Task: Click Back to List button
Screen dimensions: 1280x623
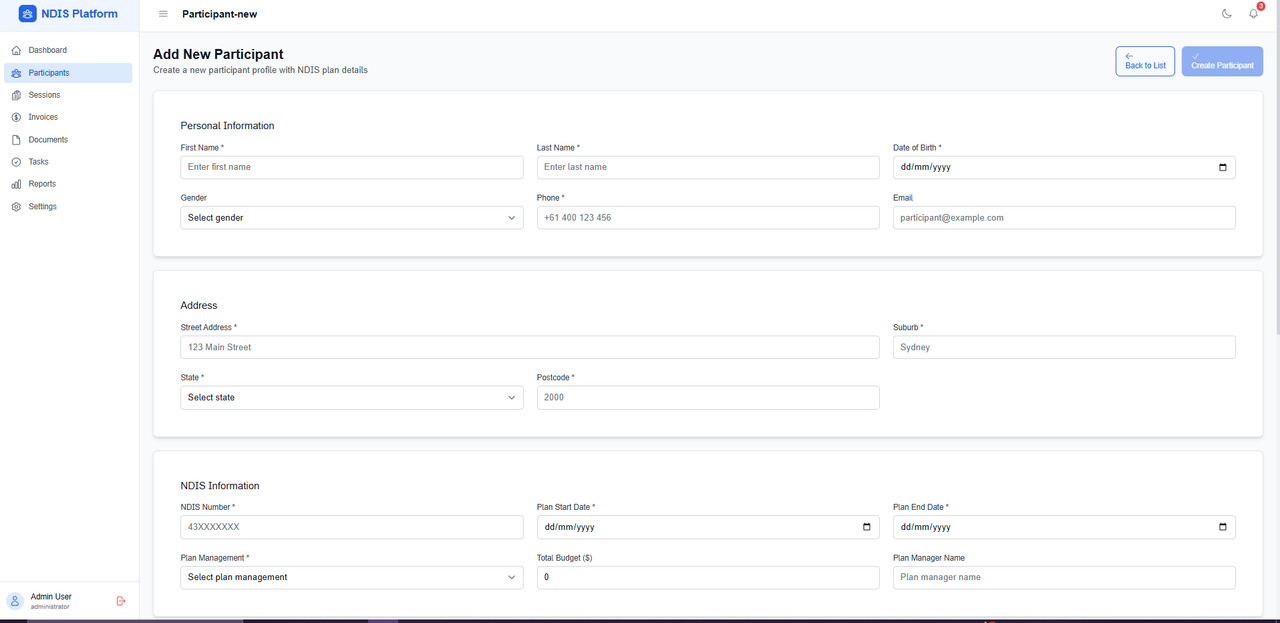Action: coord(1145,61)
